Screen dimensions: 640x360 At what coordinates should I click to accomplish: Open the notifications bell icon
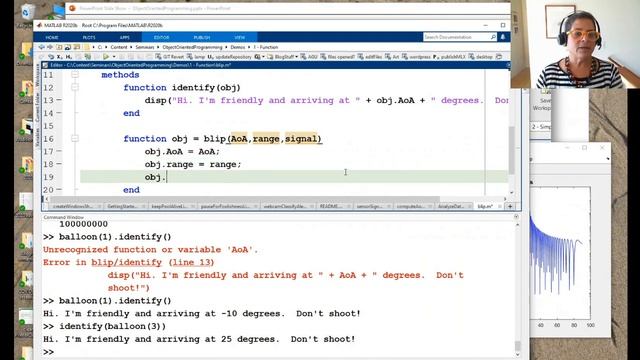503,37
